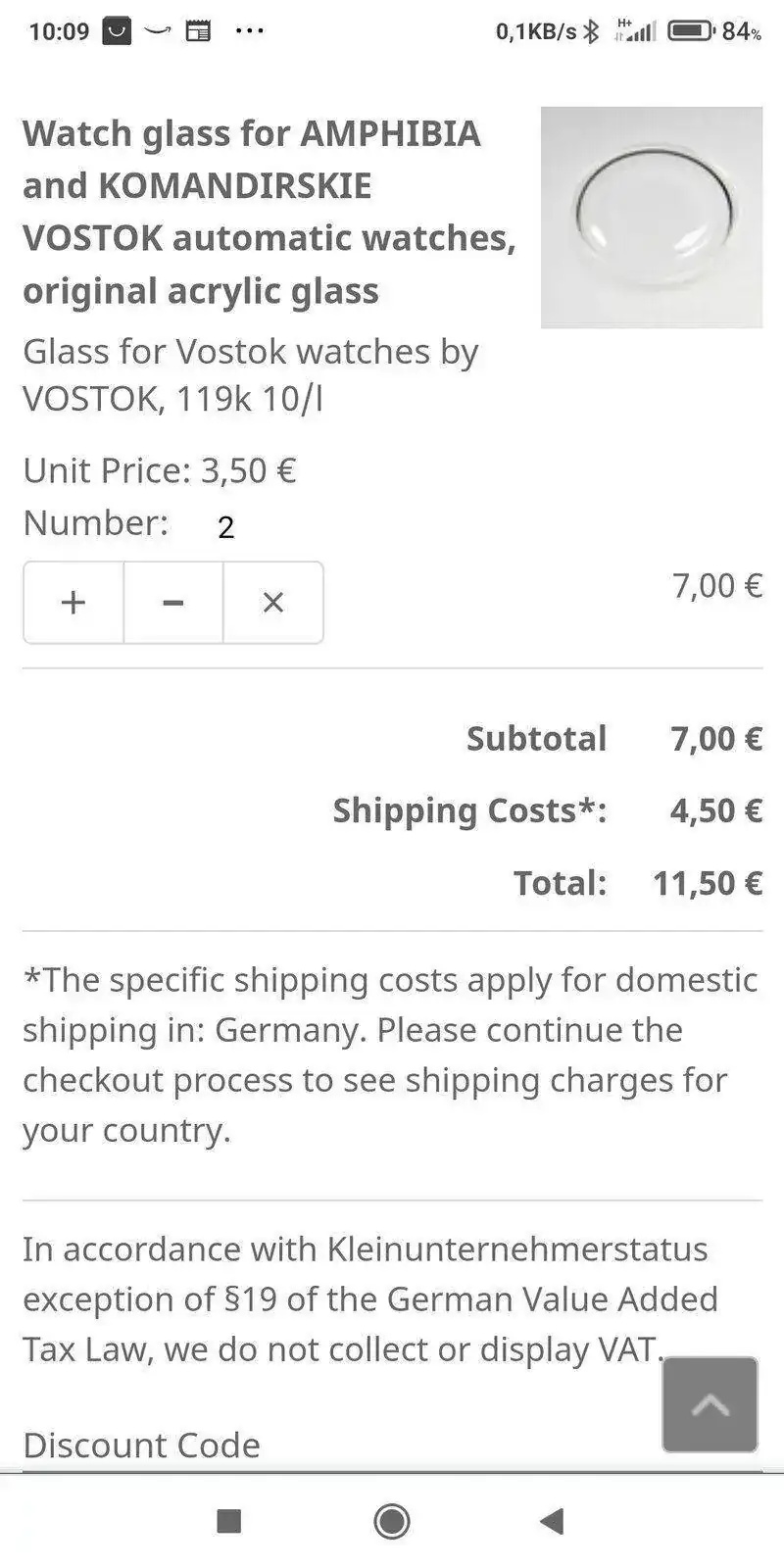Tap the mobile signal strength icon
784x1568 pixels.
tap(636, 31)
